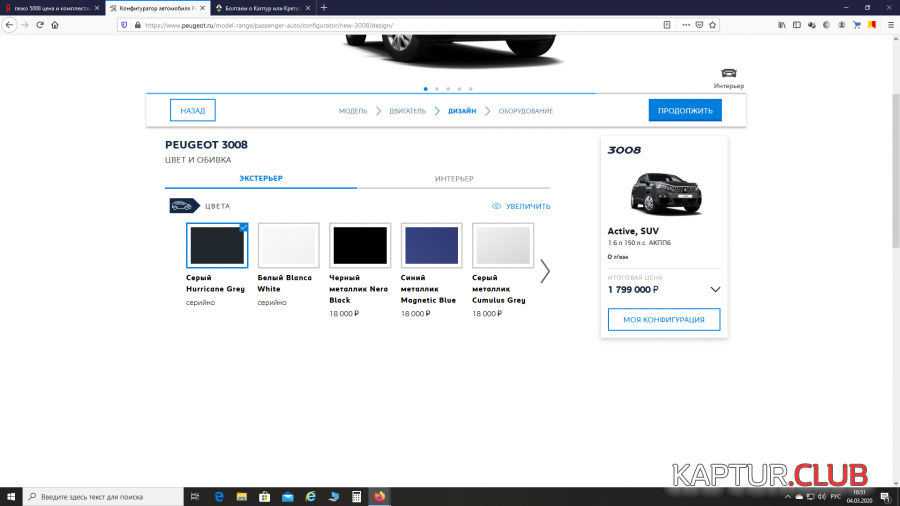The height and width of the screenshot is (506, 900).
Task: Click into the browser address bar
Action: point(402,25)
